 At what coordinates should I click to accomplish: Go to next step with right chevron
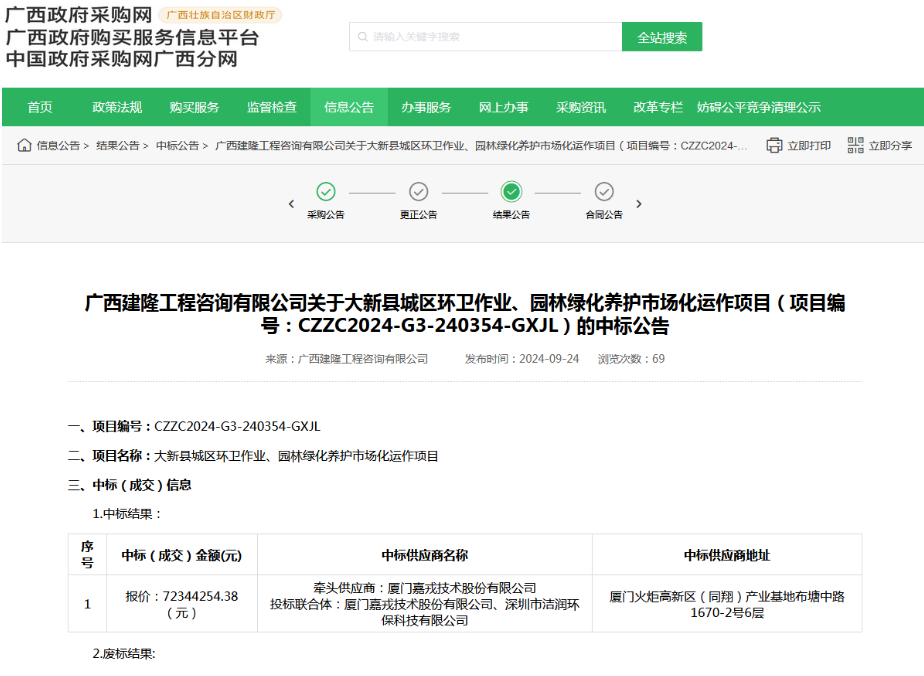[639, 204]
